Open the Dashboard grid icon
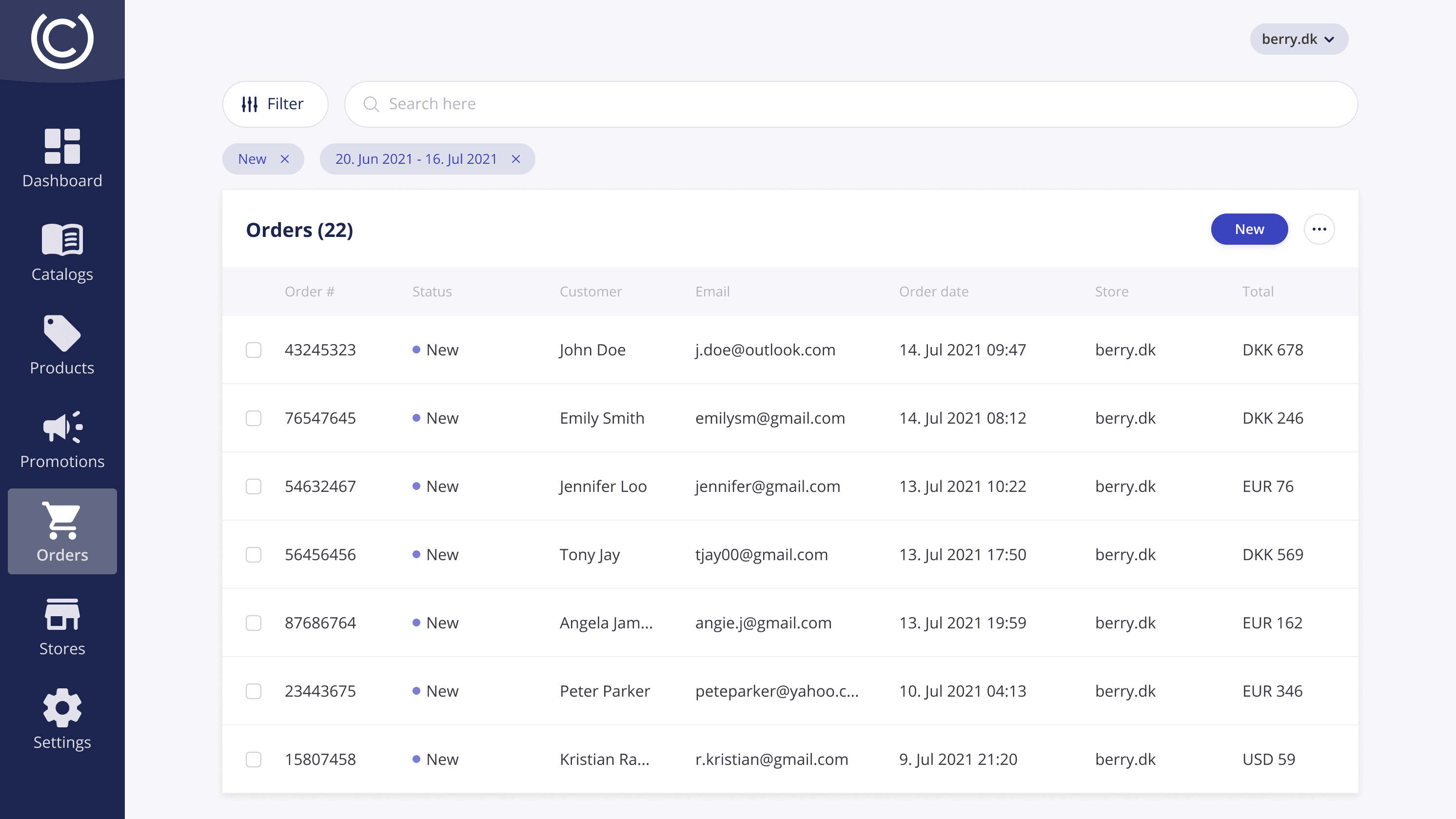Viewport: 1456px width, 819px height. tap(62, 146)
